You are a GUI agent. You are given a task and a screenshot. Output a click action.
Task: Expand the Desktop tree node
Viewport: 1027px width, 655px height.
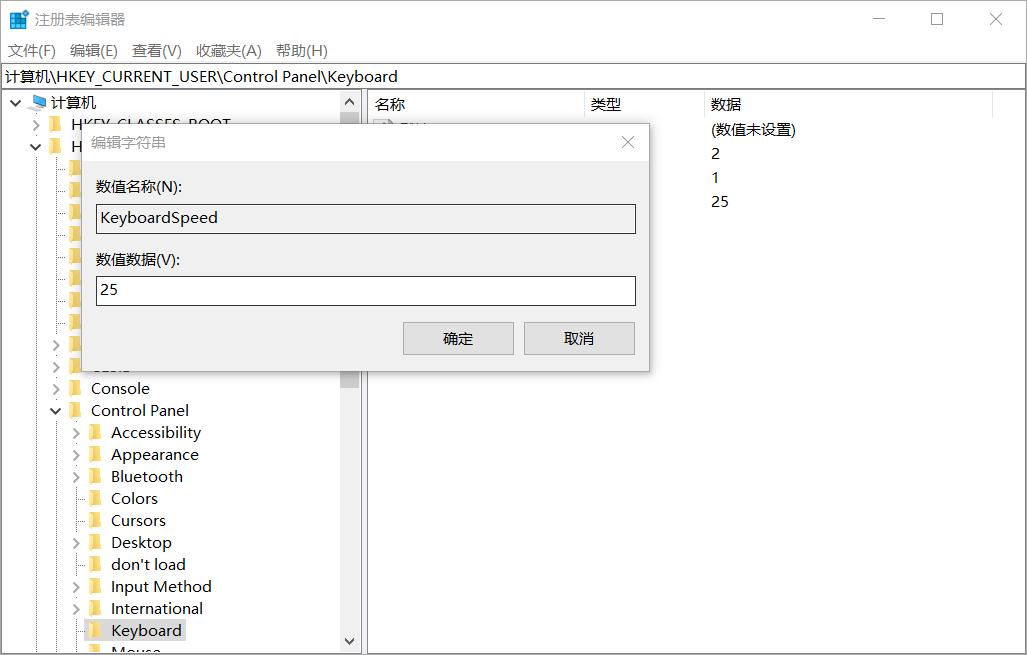pyautogui.click(x=76, y=542)
